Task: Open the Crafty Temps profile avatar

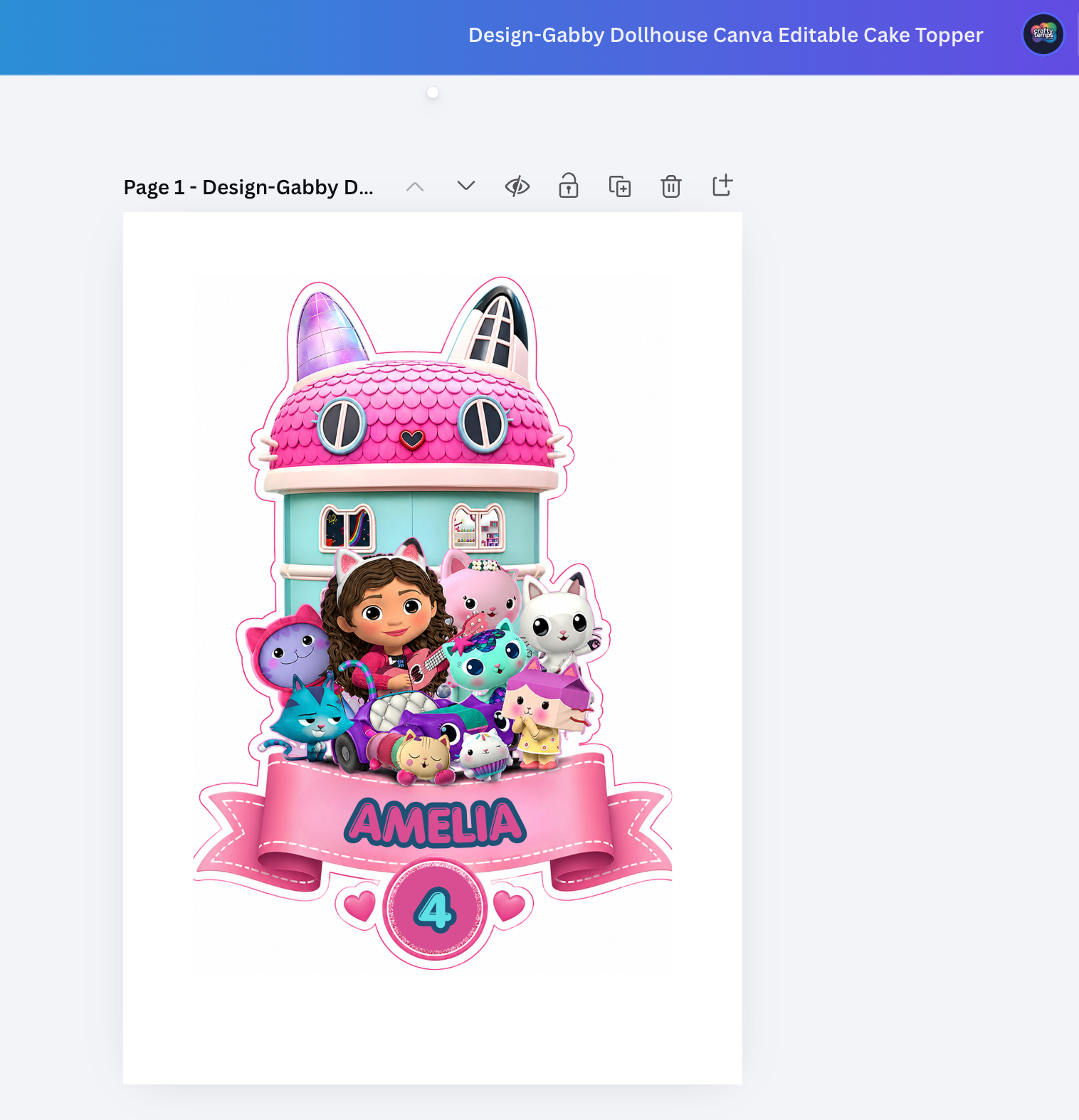Action: (x=1043, y=34)
